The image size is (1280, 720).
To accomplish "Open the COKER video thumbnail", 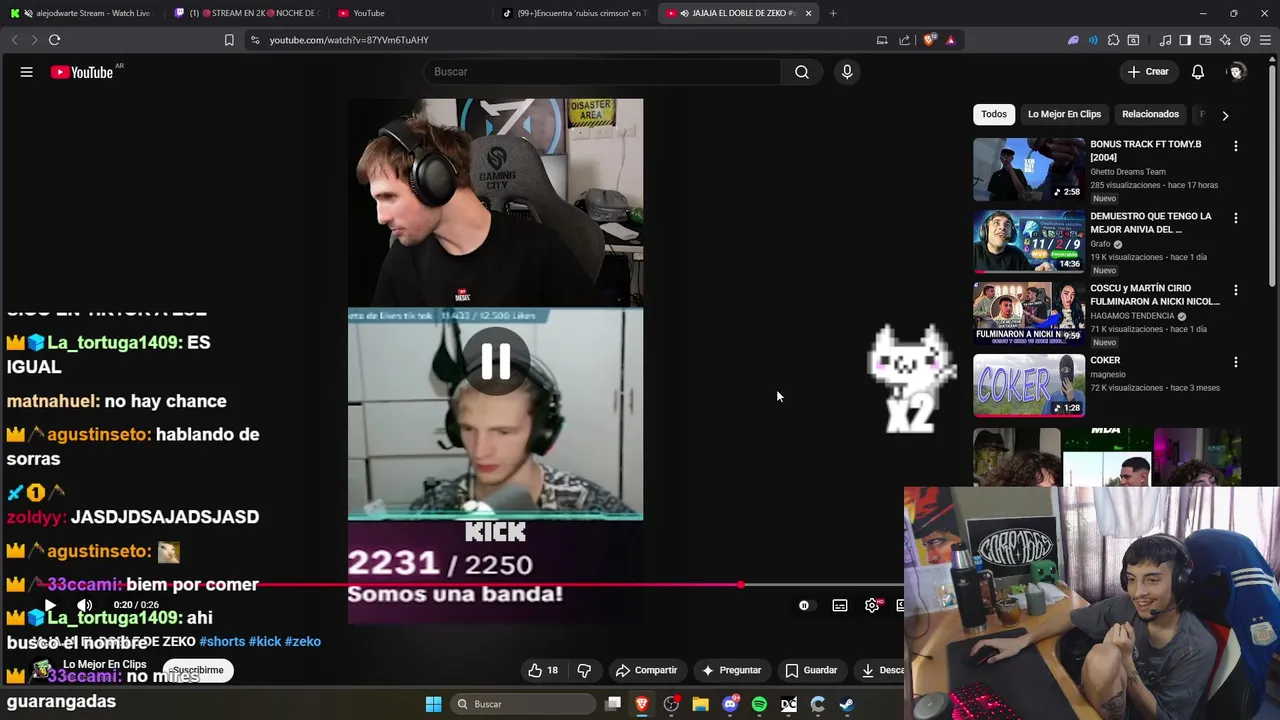I will (1028, 385).
